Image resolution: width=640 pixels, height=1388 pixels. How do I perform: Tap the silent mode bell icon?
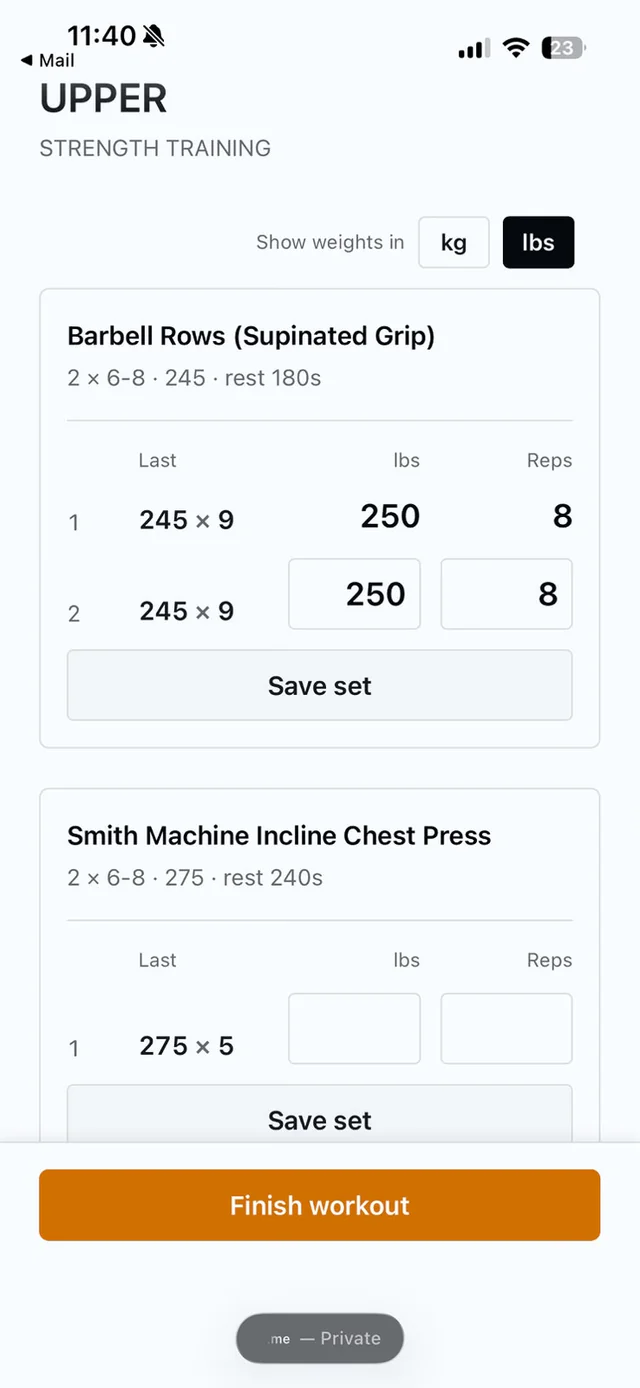click(x=154, y=37)
